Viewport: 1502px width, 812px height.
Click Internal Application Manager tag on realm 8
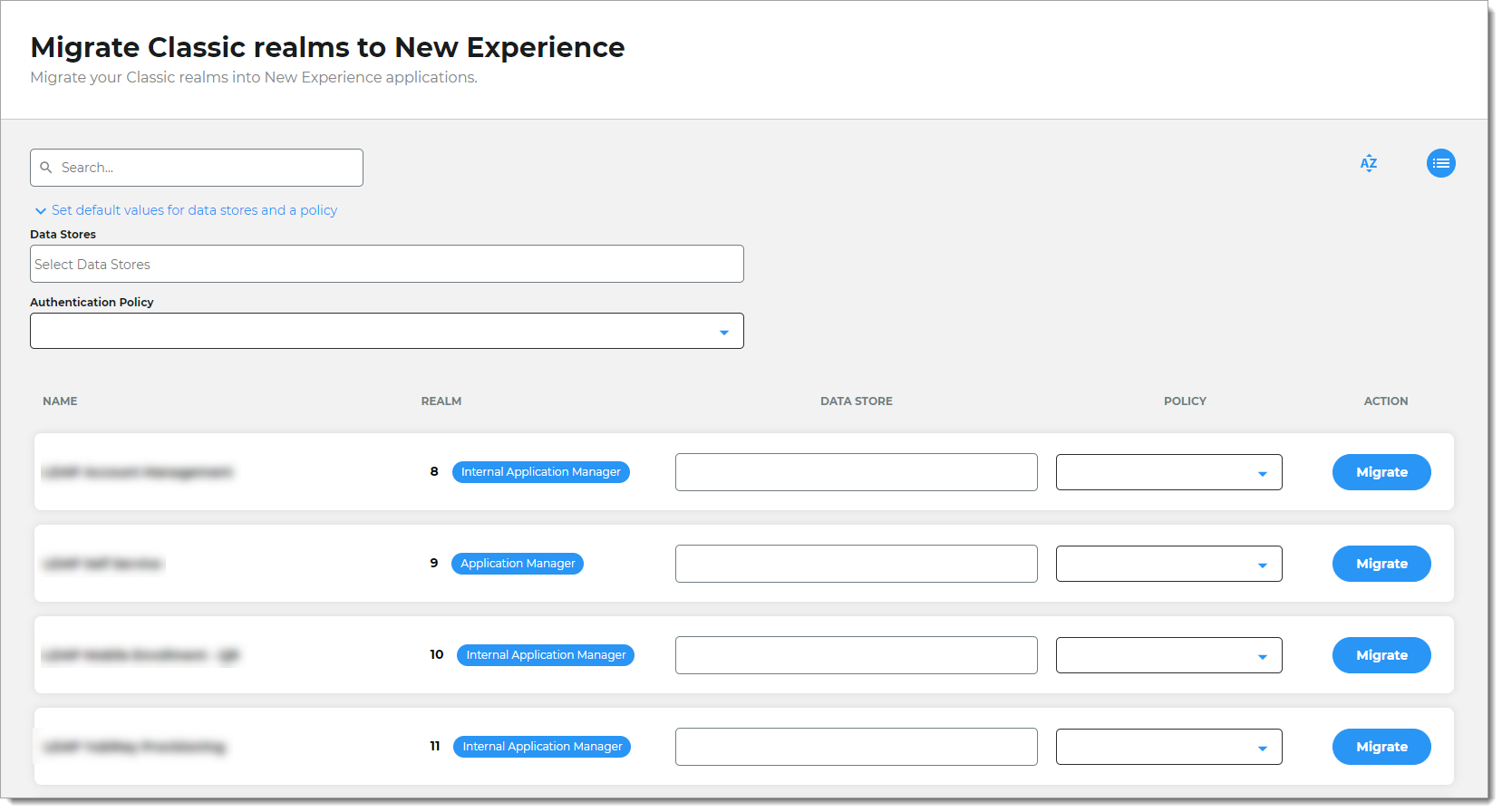click(x=540, y=472)
